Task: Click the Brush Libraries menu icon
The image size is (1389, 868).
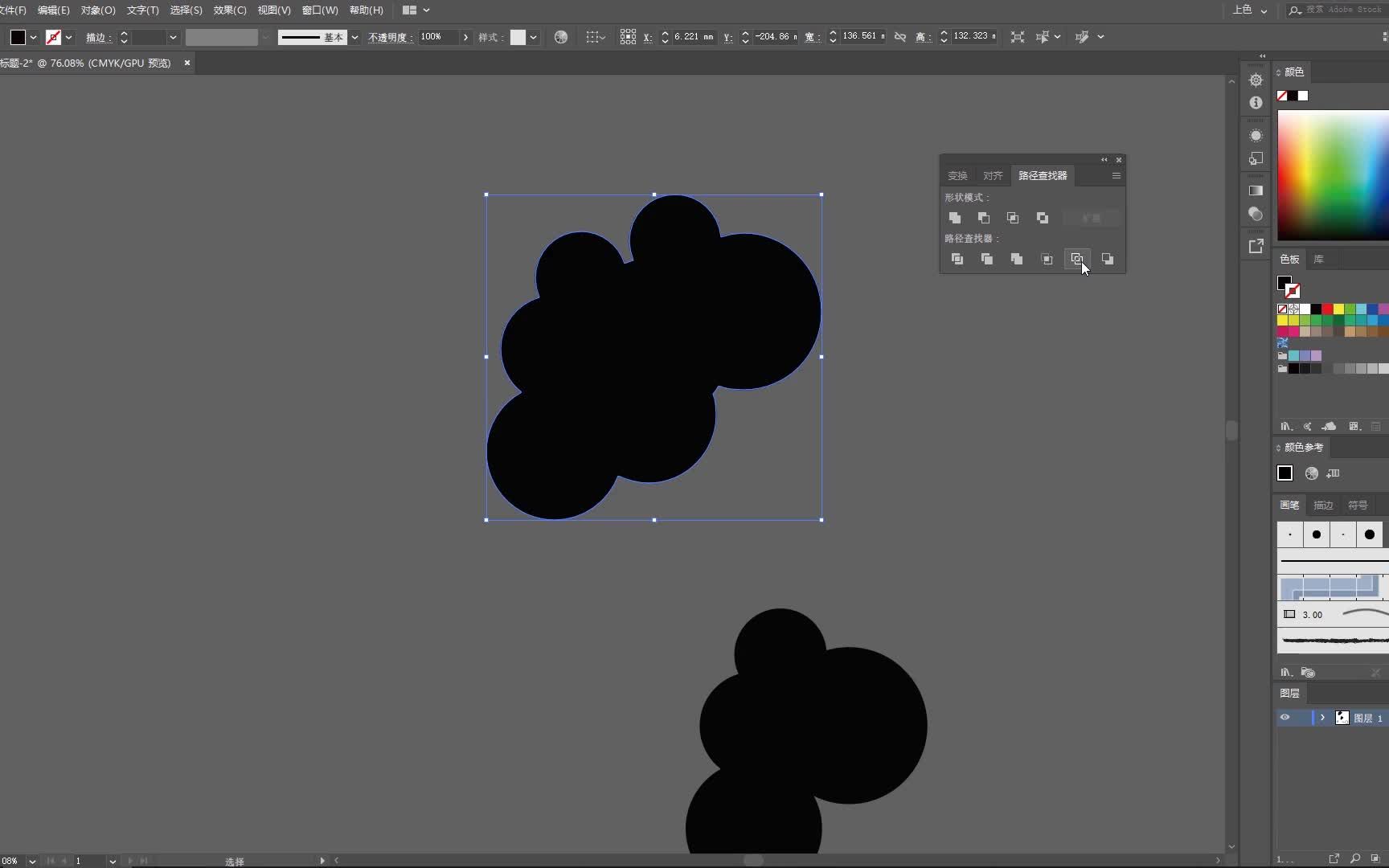Action: pyautogui.click(x=1286, y=672)
